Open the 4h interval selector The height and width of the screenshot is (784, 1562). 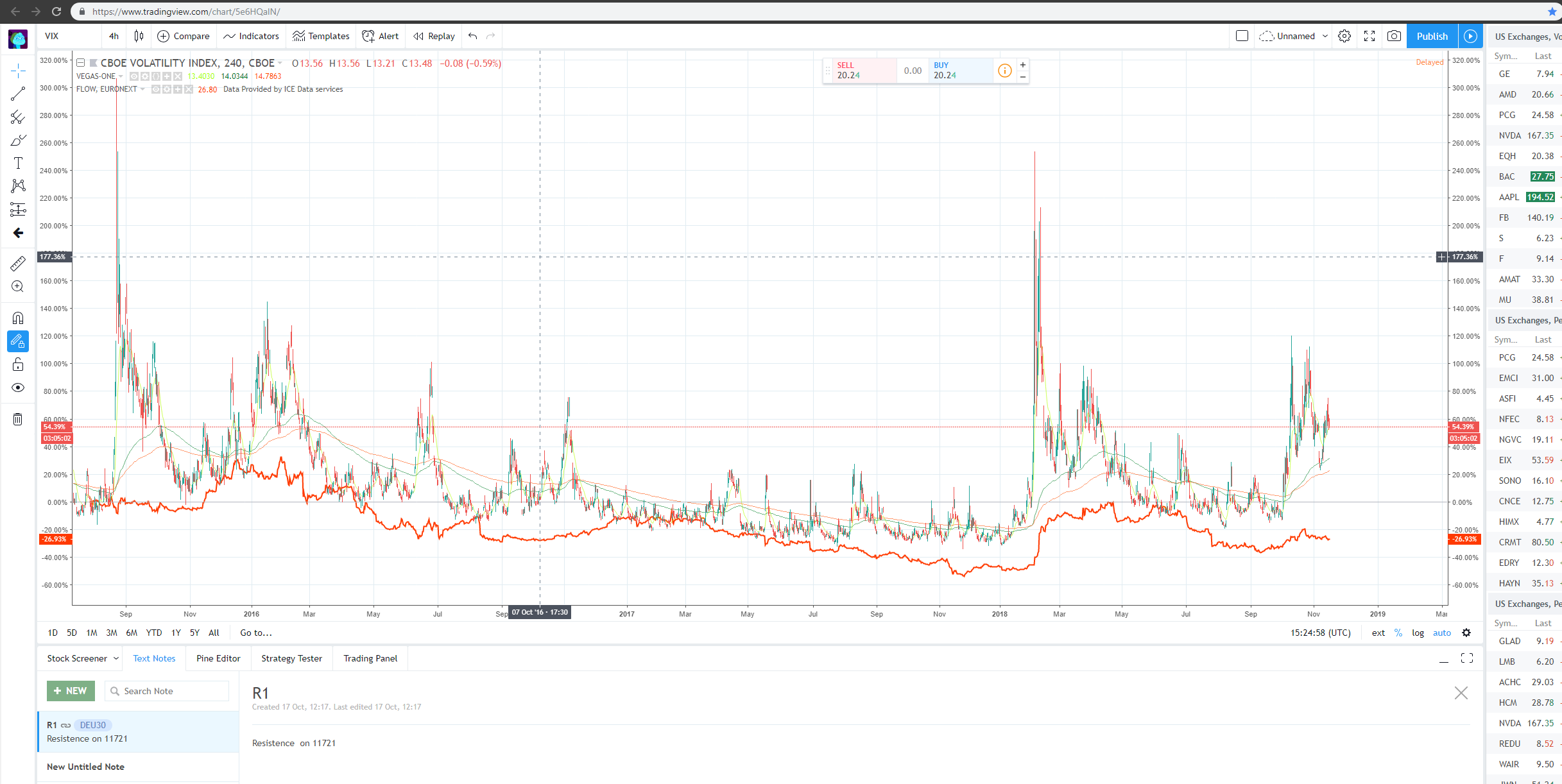[114, 36]
